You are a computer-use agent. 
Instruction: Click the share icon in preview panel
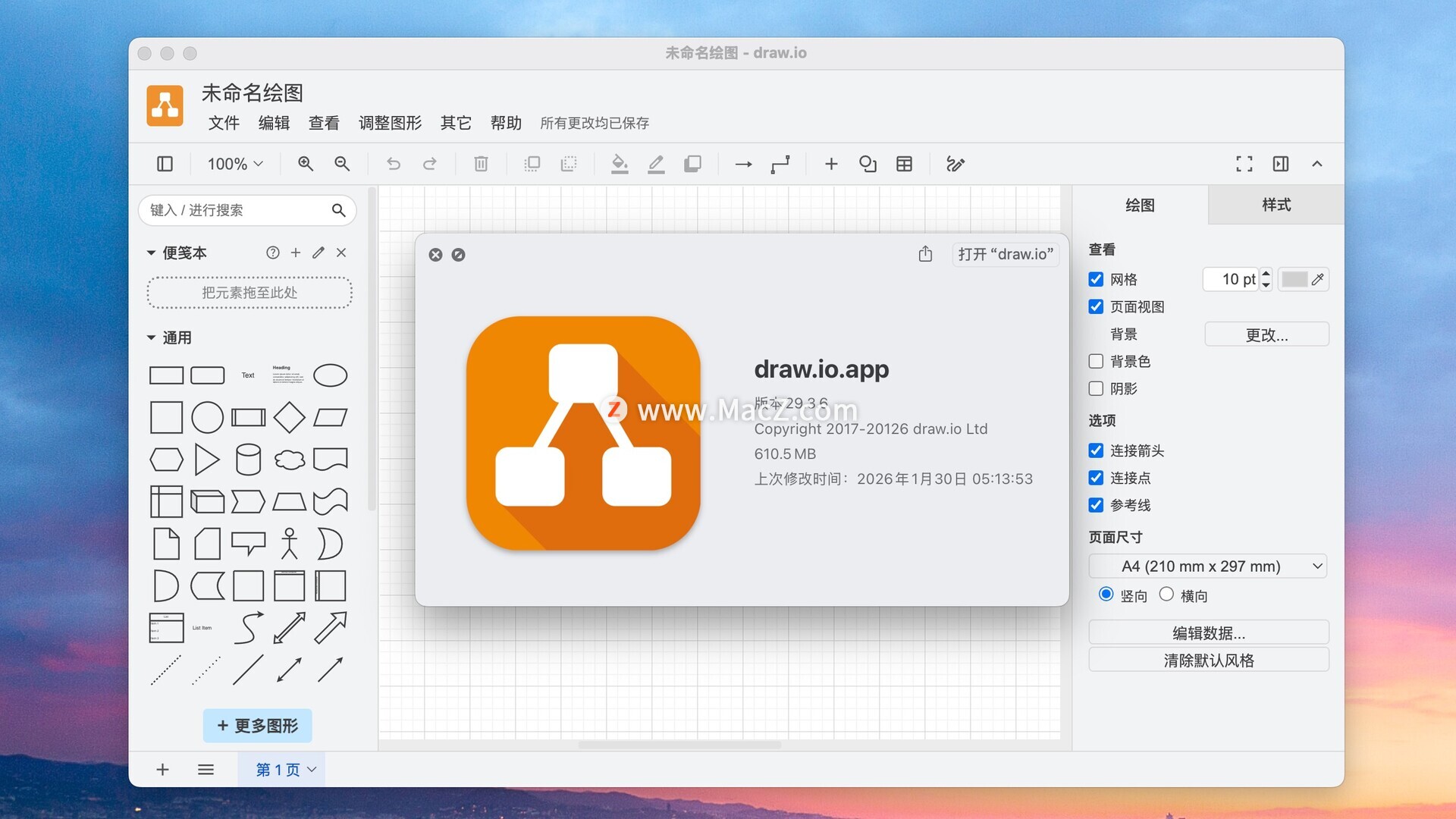coord(925,254)
